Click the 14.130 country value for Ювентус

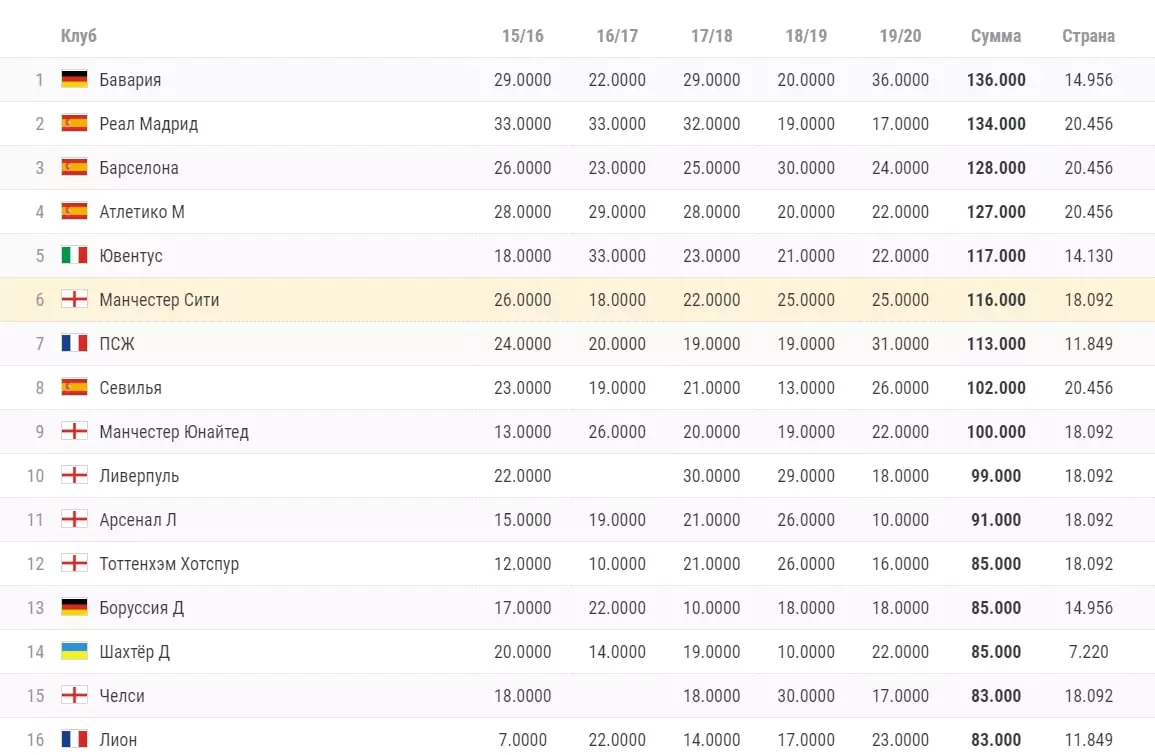1089,256
